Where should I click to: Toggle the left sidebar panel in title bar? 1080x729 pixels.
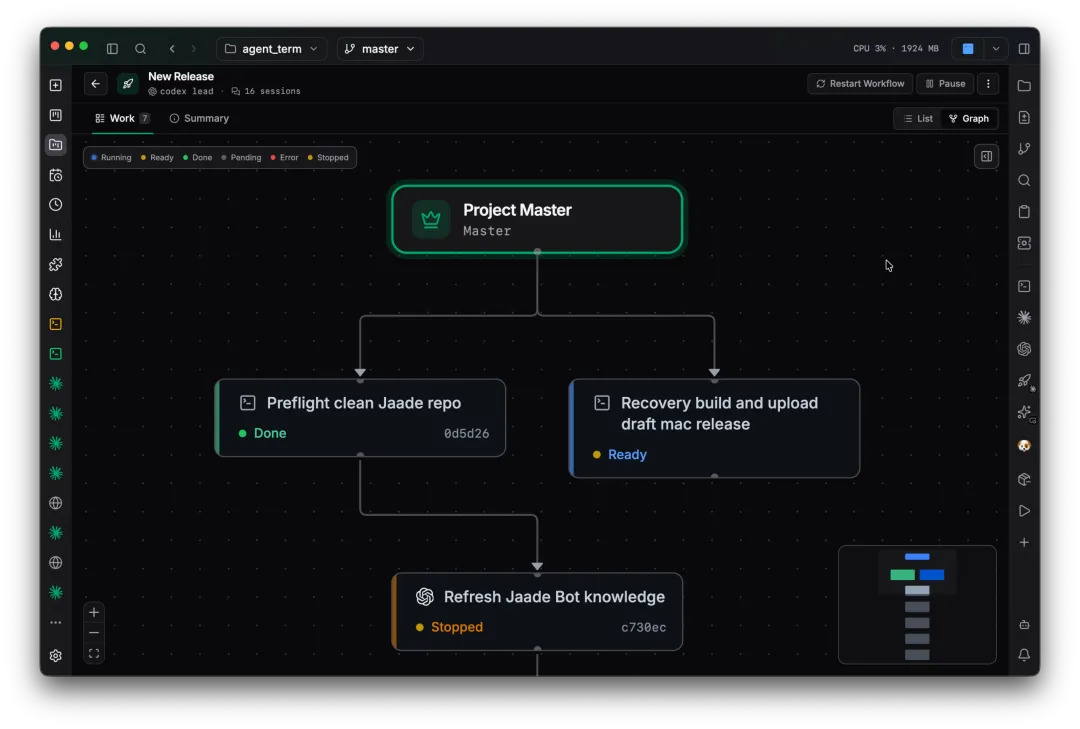[x=112, y=49]
